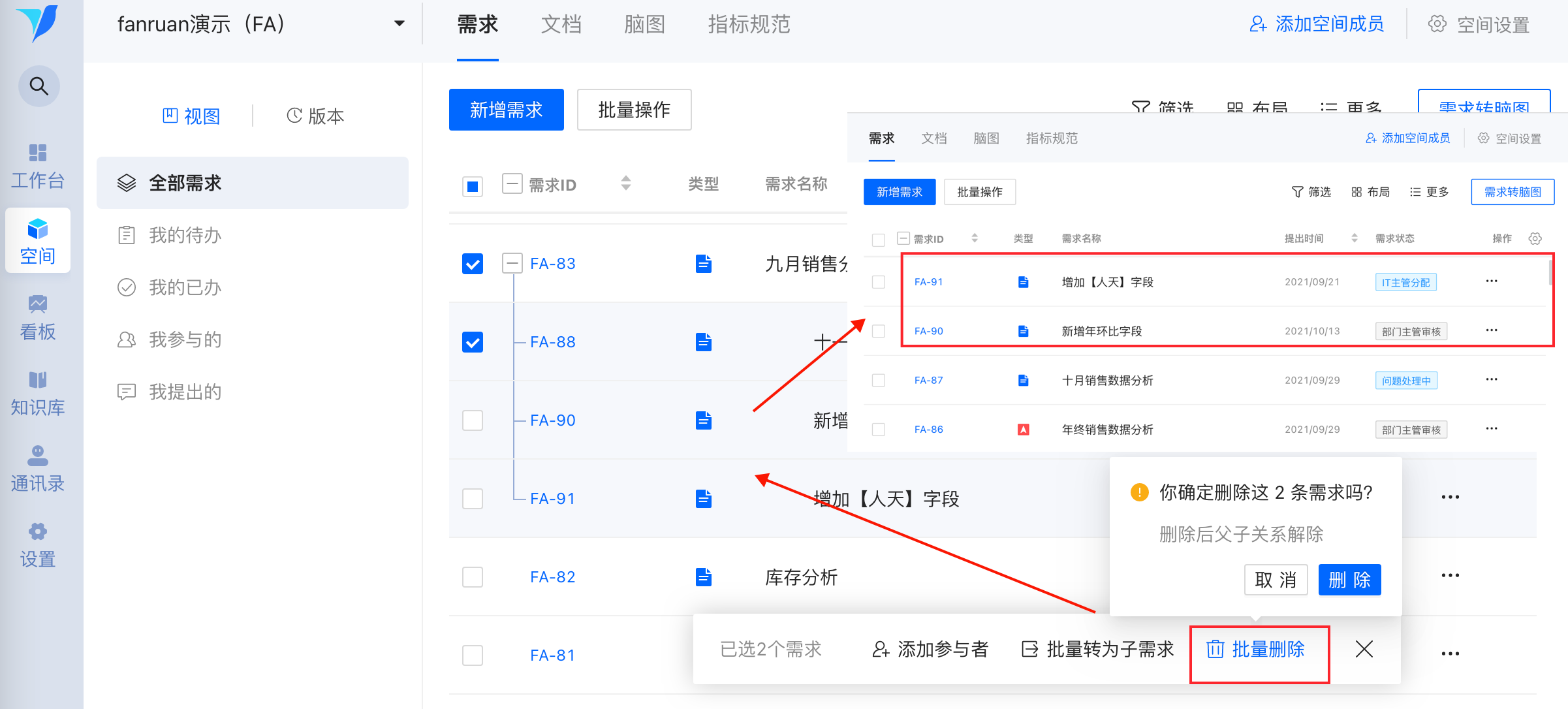The width and height of the screenshot is (1568, 709).
Task: Click the blue 删除 confirm button
Action: coord(1349,580)
